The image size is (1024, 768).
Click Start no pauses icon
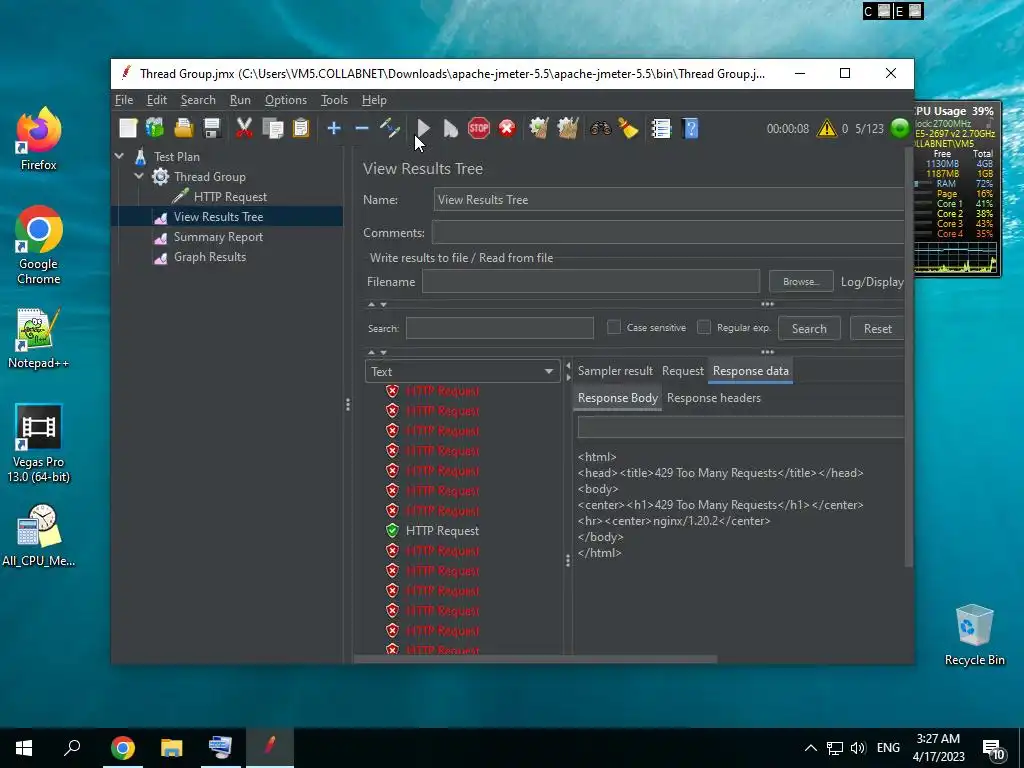[451, 128]
